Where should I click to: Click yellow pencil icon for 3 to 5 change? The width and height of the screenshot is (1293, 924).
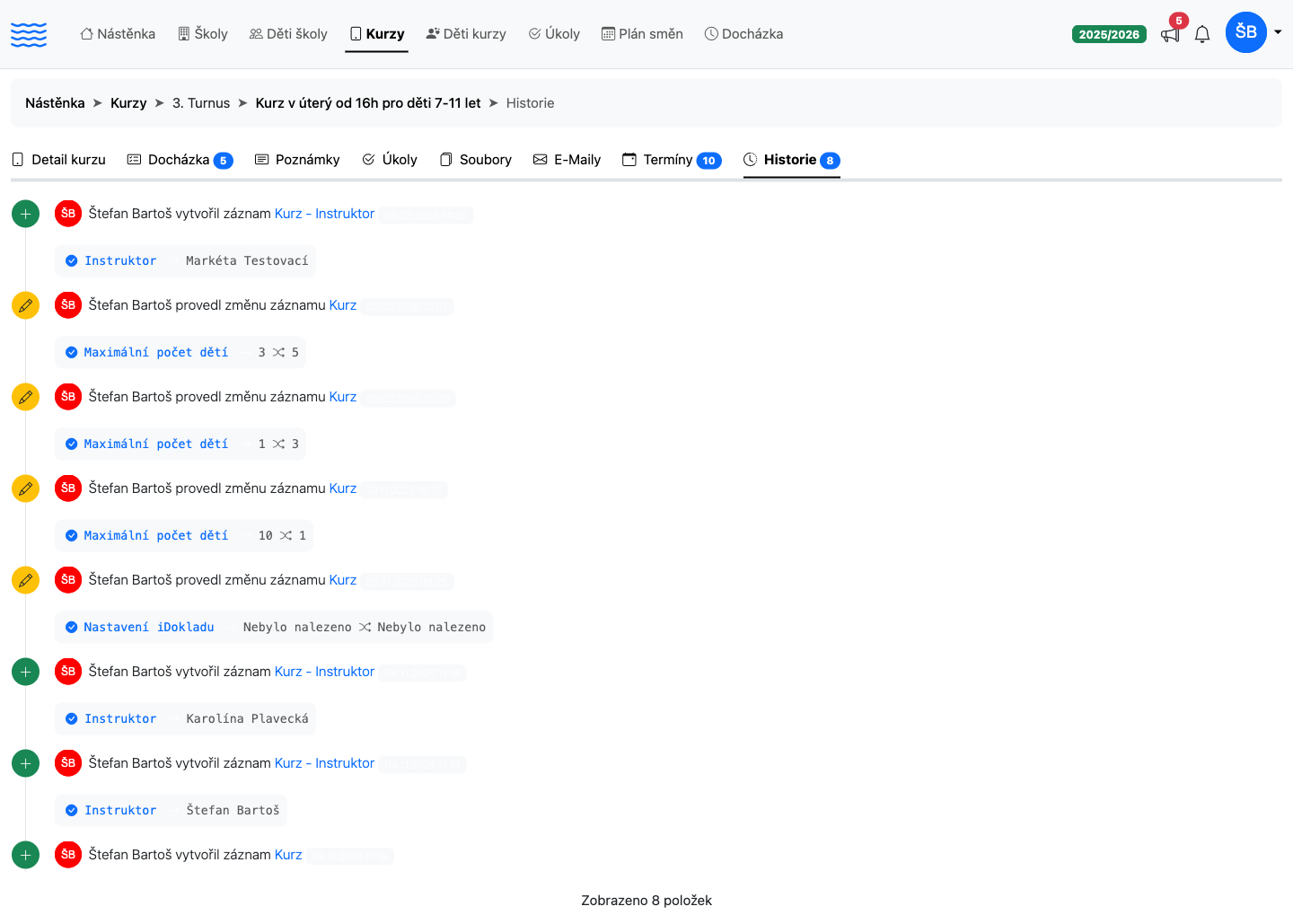pos(25,305)
